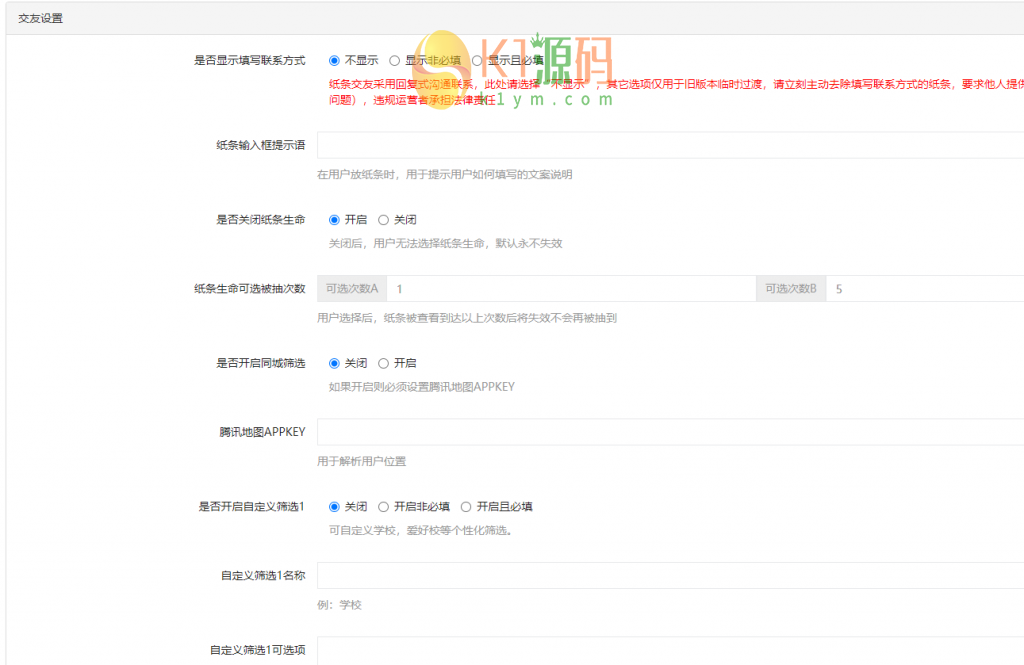Click the 可选次数A value field showing 1
This screenshot has width=1024, height=665.
pos(560,288)
